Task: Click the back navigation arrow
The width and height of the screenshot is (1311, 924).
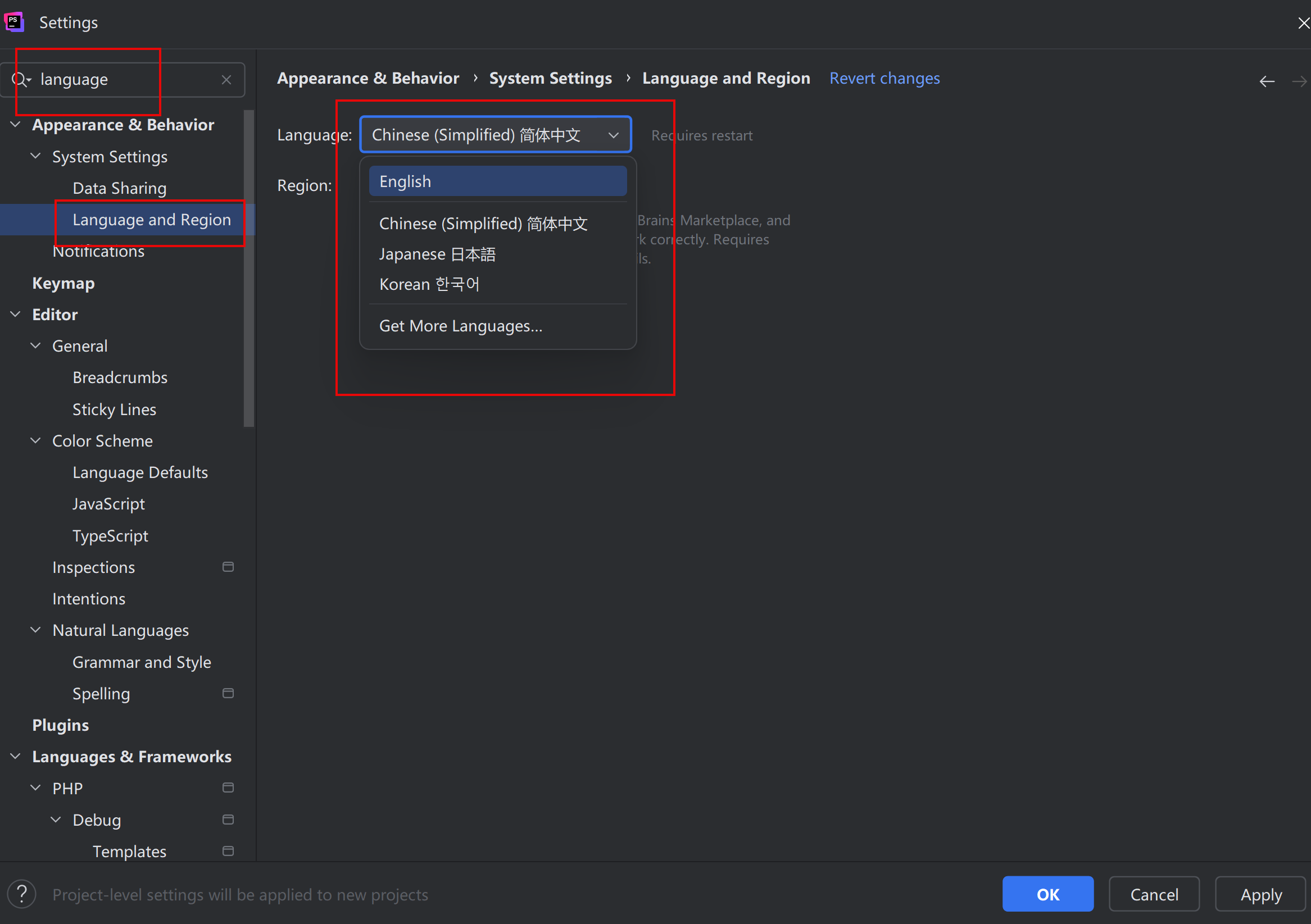Action: pyautogui.click(x=1267, y=81)
